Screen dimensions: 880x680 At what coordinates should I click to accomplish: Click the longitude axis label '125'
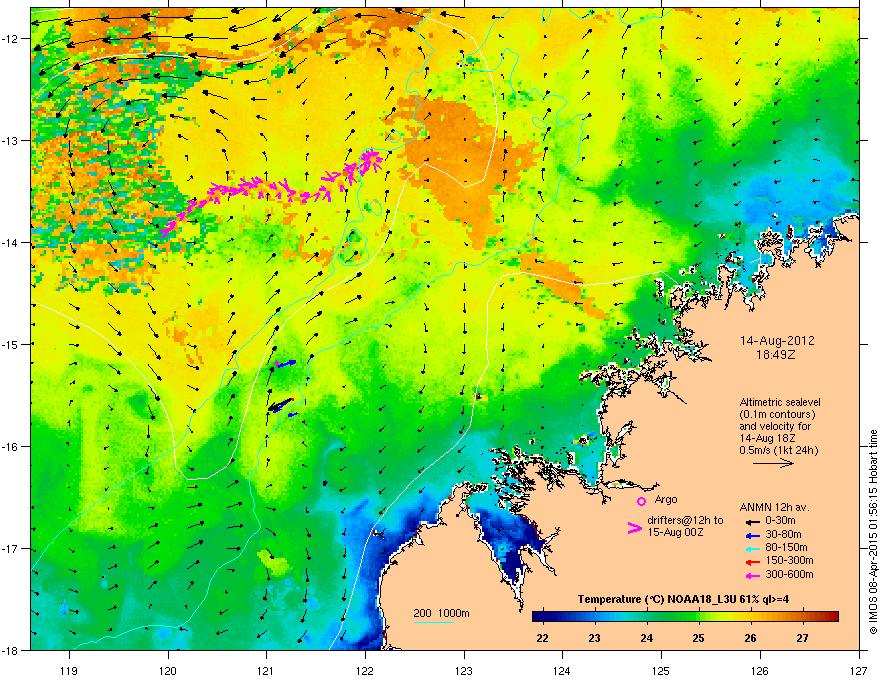661,670
